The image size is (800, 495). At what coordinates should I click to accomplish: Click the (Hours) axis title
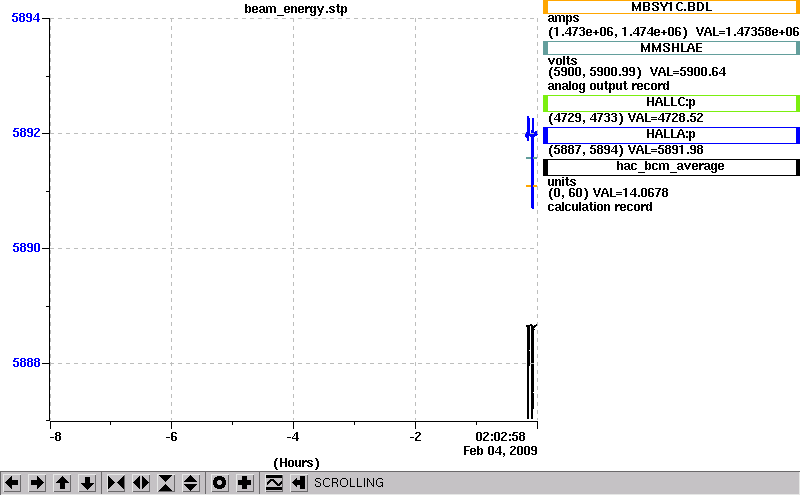click(x=296, y=463)
